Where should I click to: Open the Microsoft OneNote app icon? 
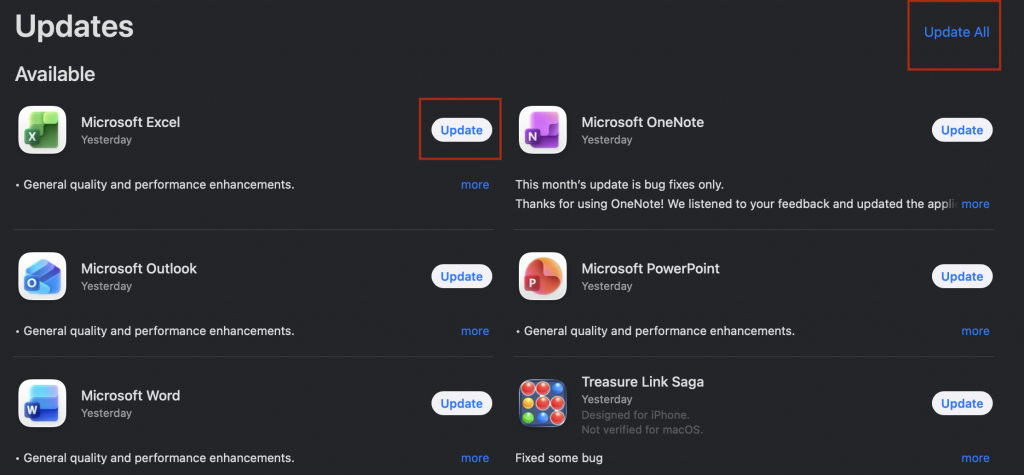coord(543,130)
